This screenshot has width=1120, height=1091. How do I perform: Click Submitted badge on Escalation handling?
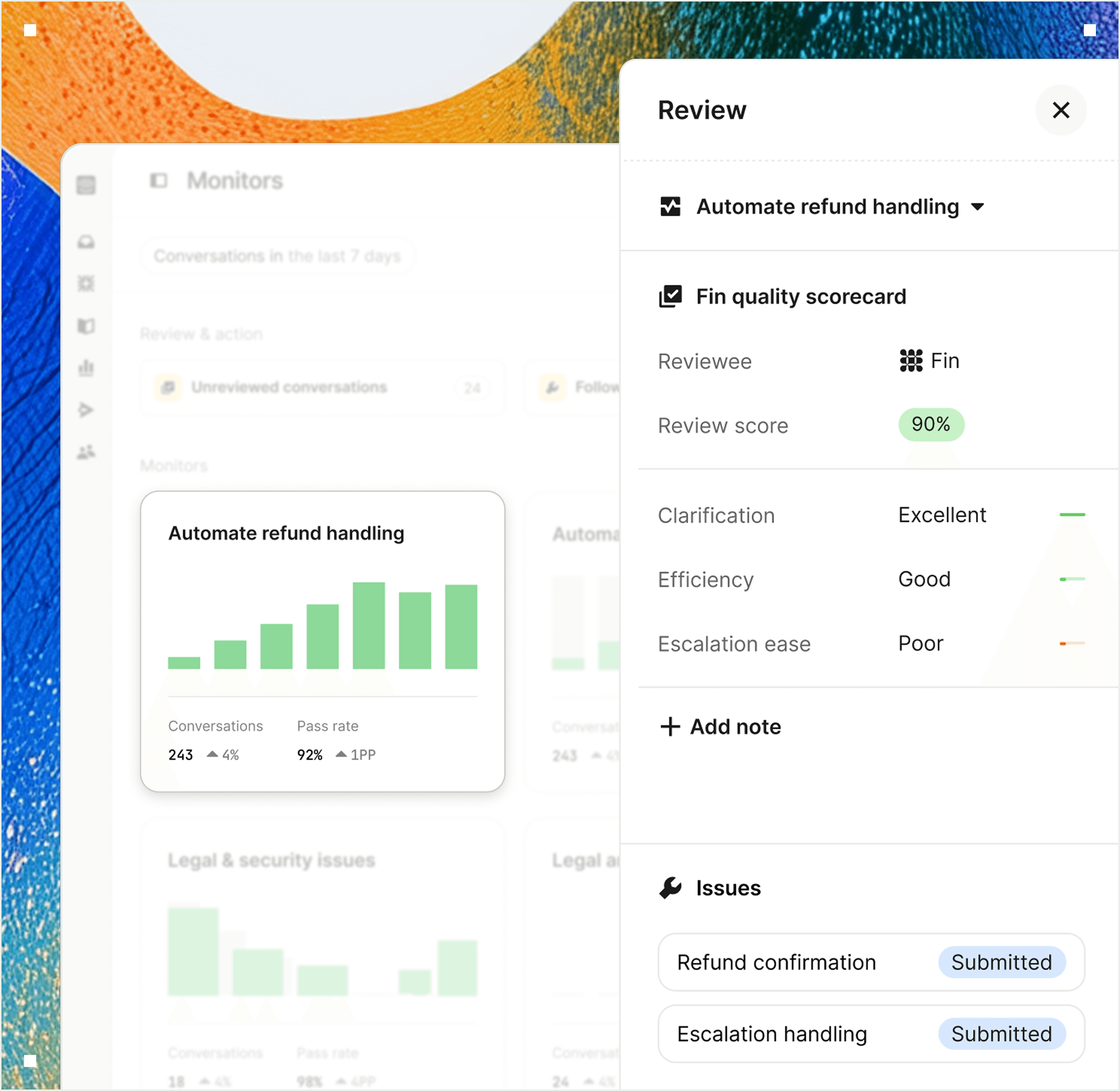coord(1001,1034)
